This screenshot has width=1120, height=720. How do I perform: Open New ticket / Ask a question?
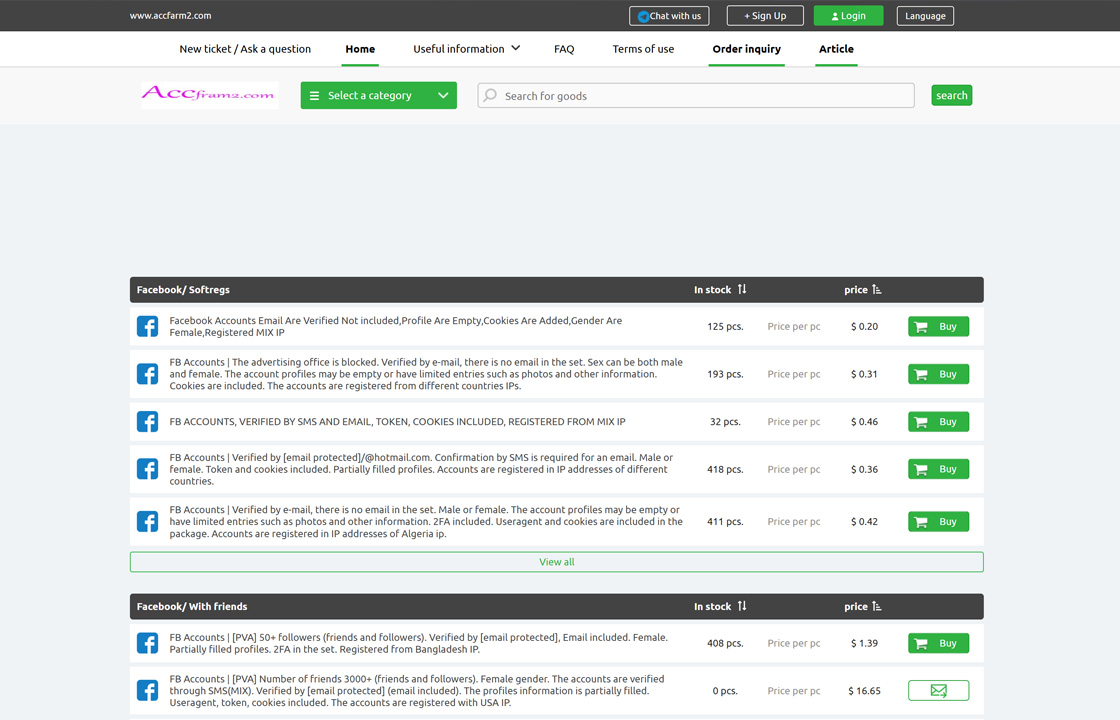(x=245, y=49)
